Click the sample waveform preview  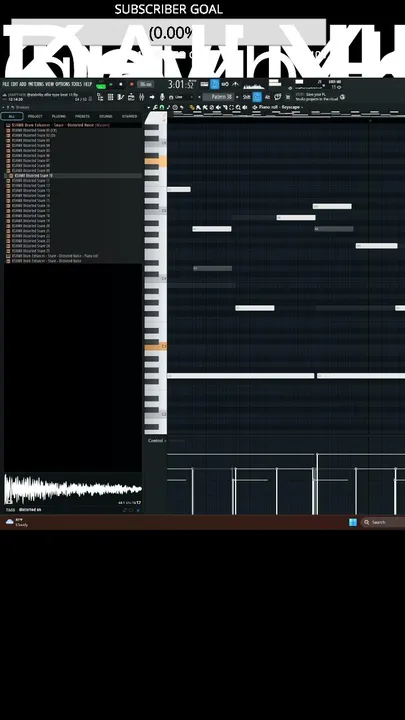click(x=73, y=489)
